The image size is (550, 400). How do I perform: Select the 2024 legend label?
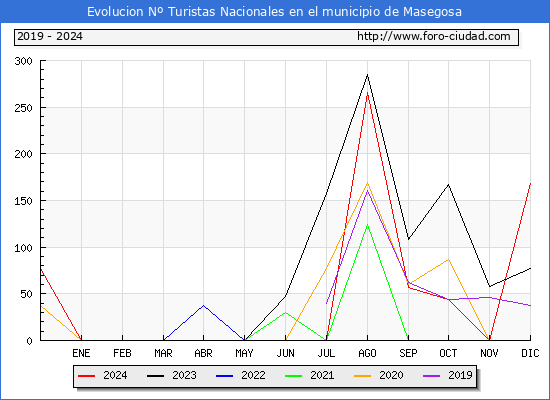point(115,375)
